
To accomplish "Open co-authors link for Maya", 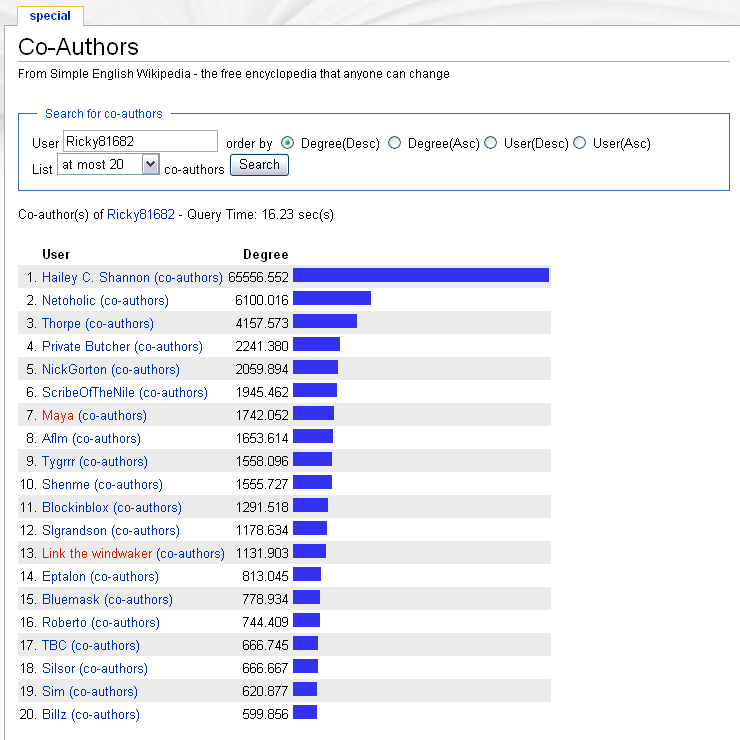I will pyautogui.click(x=112, y=415).
